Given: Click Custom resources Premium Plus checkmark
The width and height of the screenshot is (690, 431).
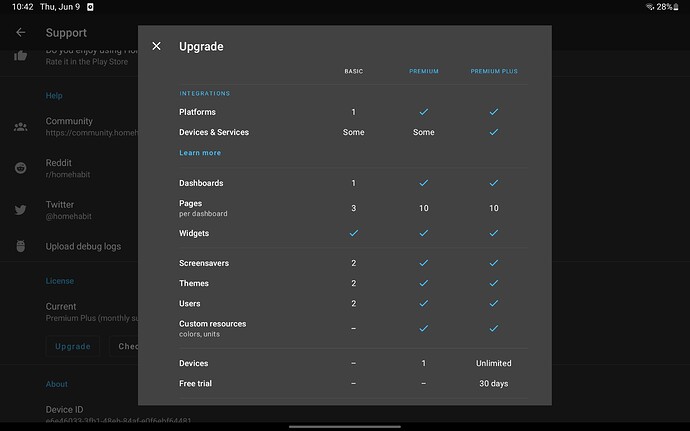Looking at the screenshot, I should point(494,328).
